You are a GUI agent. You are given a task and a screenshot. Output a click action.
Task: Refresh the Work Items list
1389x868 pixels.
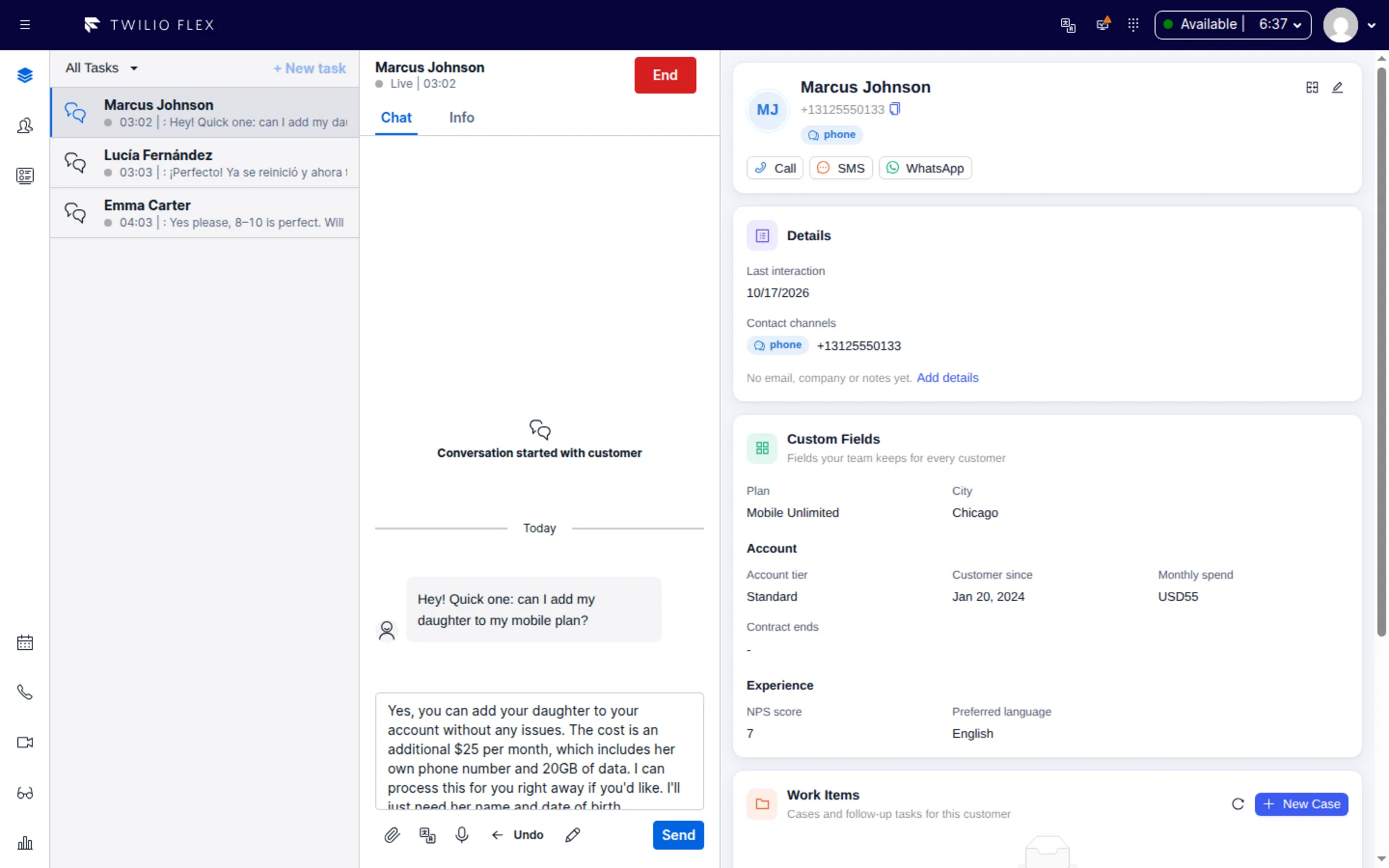(x=1237, y=804)
